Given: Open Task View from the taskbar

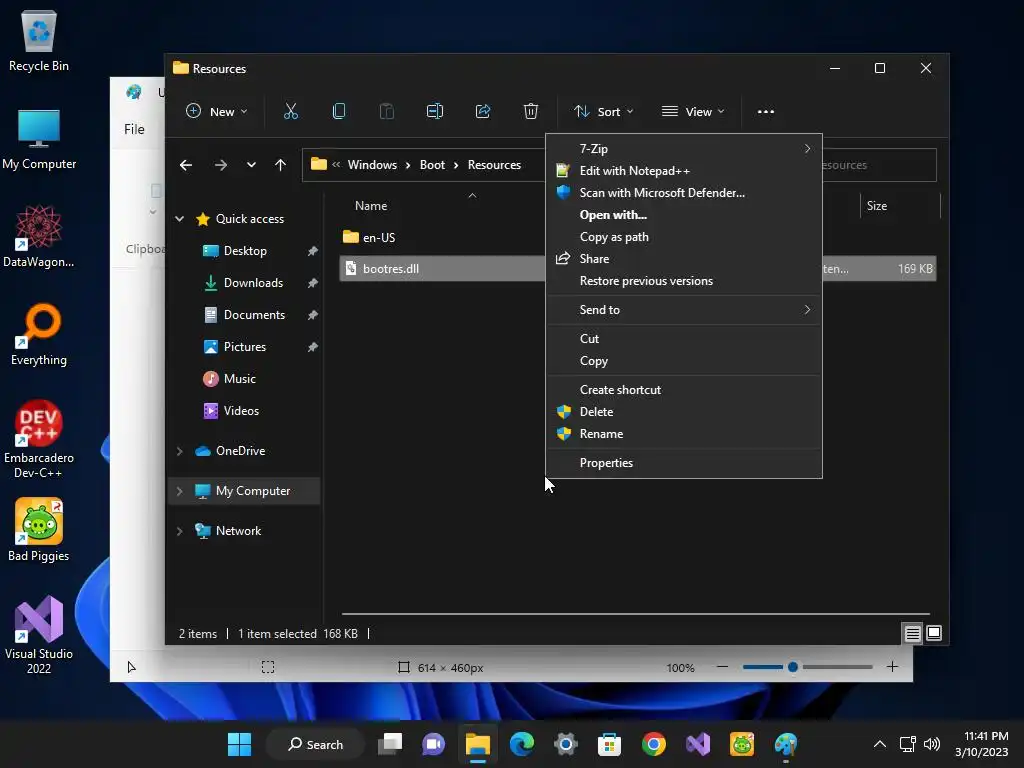Looking at the screenshot, I should (391, 744).
